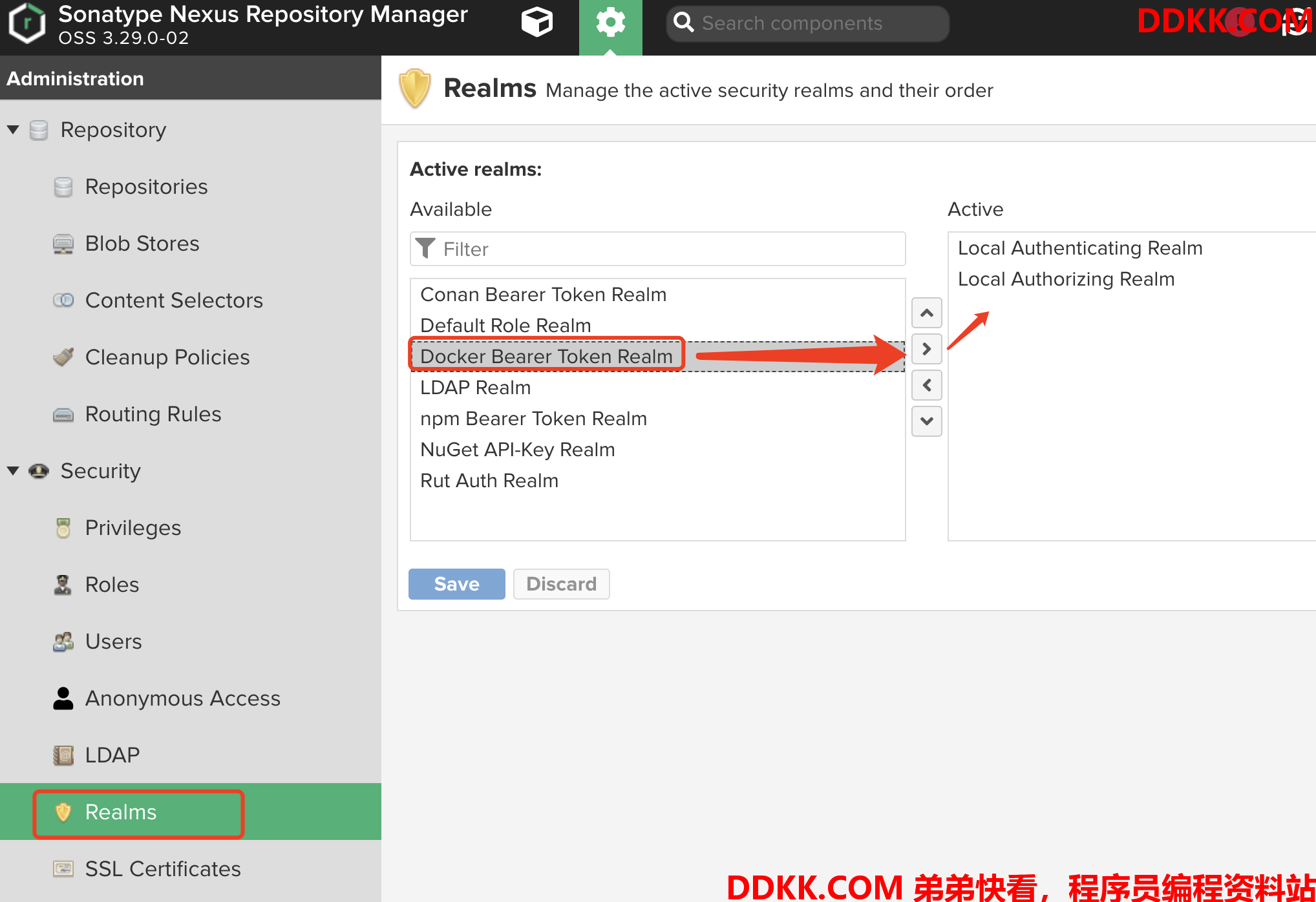Viewport: 1316px width, 902px height.
Task: Open Blob Stores in the sidebar
Action: point(191,244)
